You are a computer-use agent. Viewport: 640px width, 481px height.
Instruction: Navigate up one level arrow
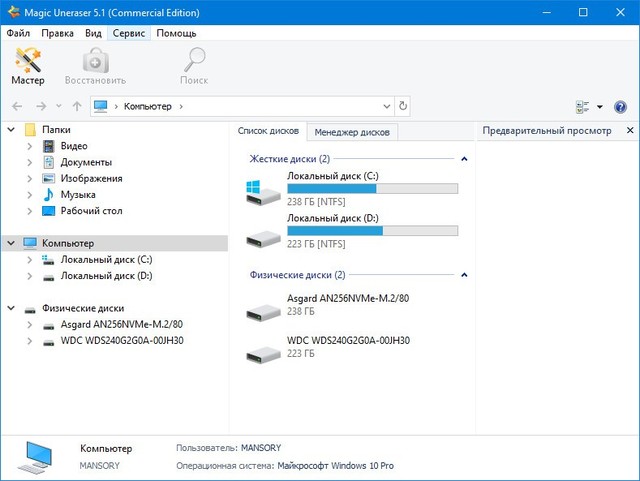pyautogui.click(x=77, y=106)
